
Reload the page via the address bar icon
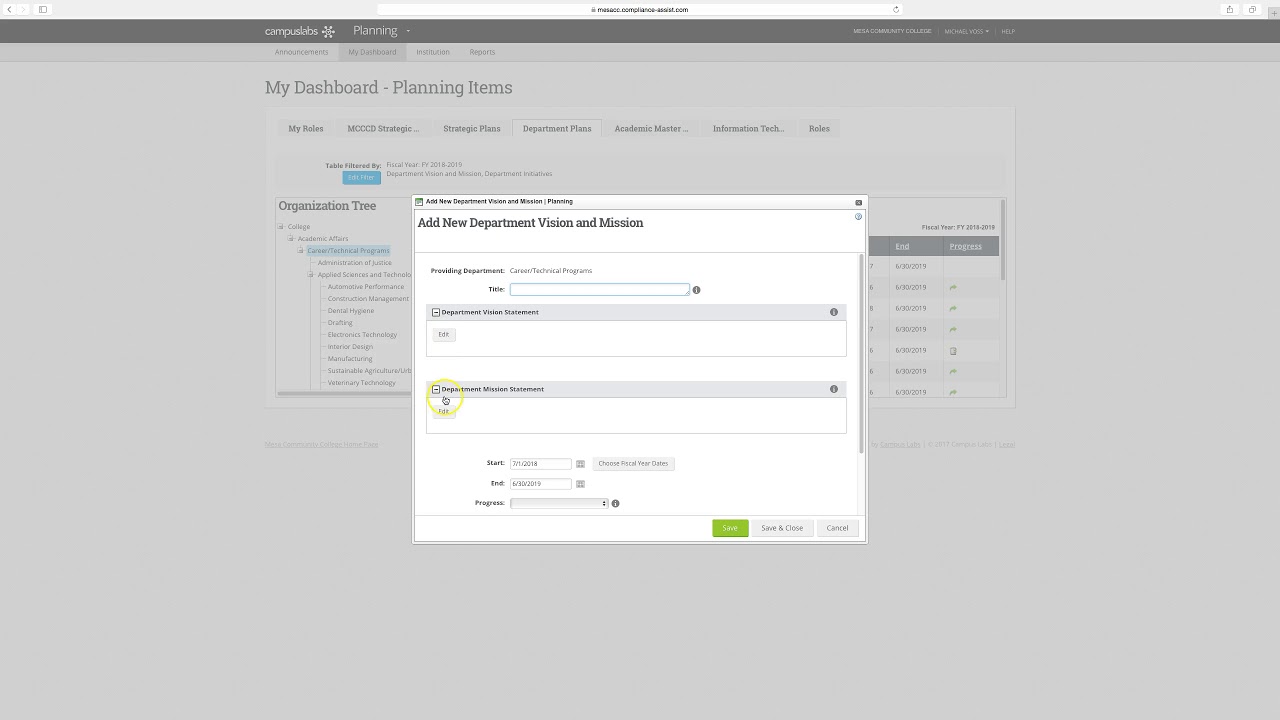point(896,9)
